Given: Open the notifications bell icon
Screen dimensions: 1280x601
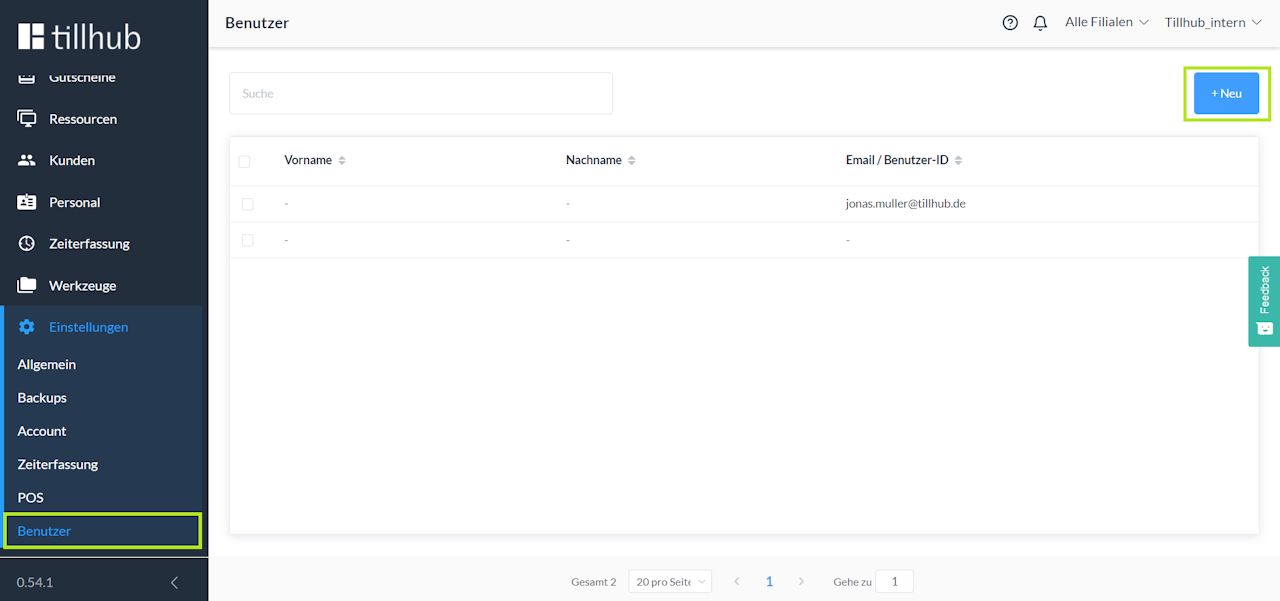Looking at the screenshot, I should point(1040,23).
